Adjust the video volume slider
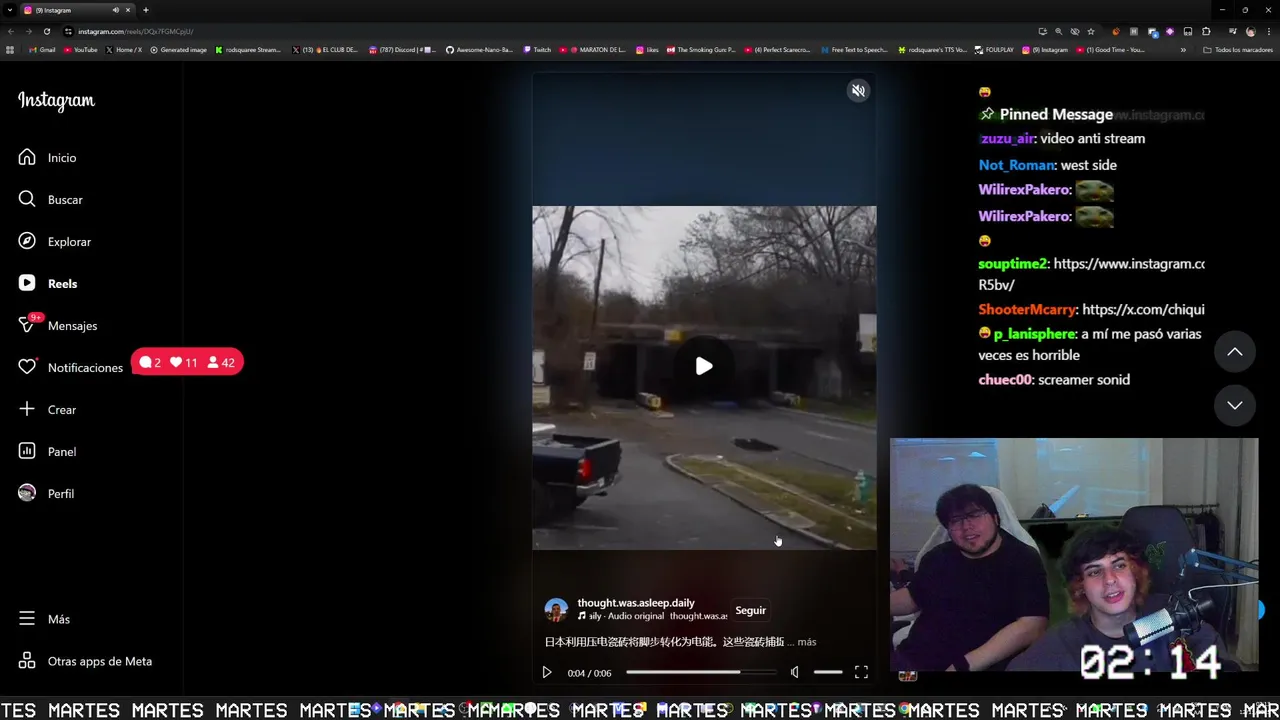This screenshot has height=720, width=1280. 828,673
